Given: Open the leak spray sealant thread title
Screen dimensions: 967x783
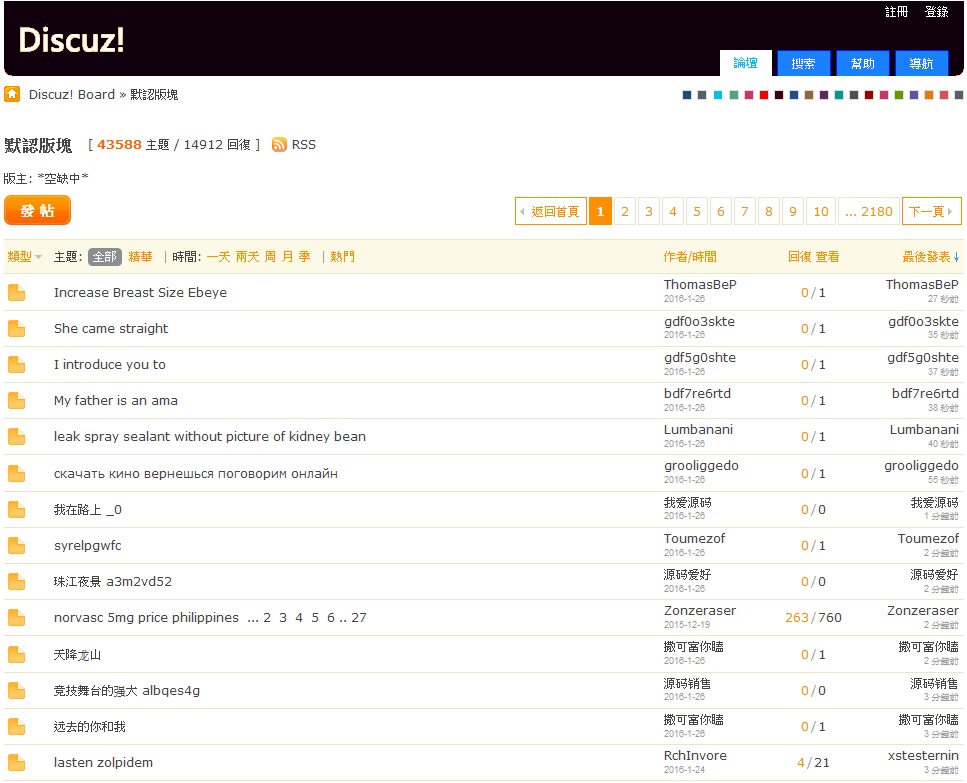Looking at the screenshot, I should (210, 437).
